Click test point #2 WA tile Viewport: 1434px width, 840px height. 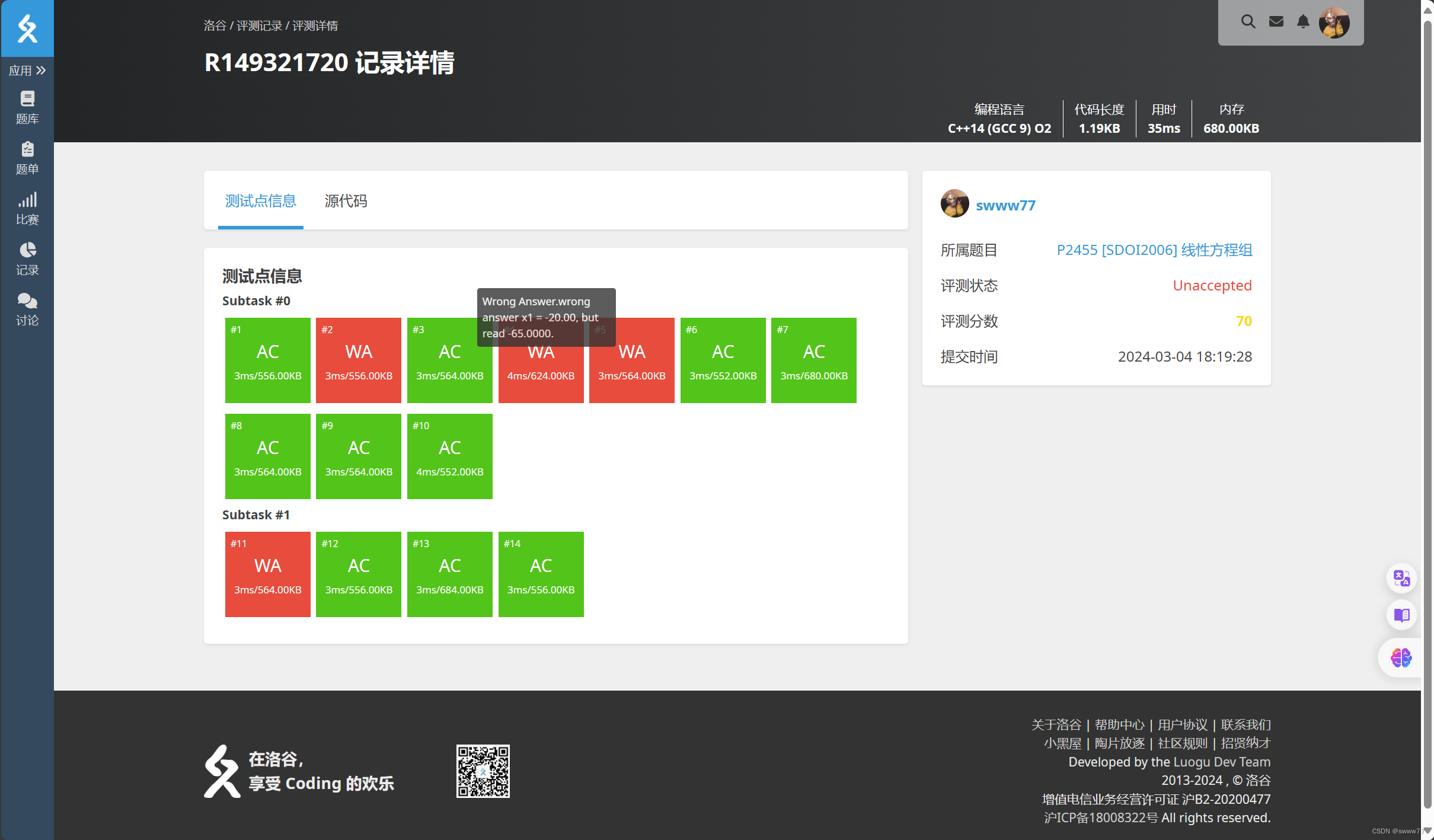pos(358,360)
